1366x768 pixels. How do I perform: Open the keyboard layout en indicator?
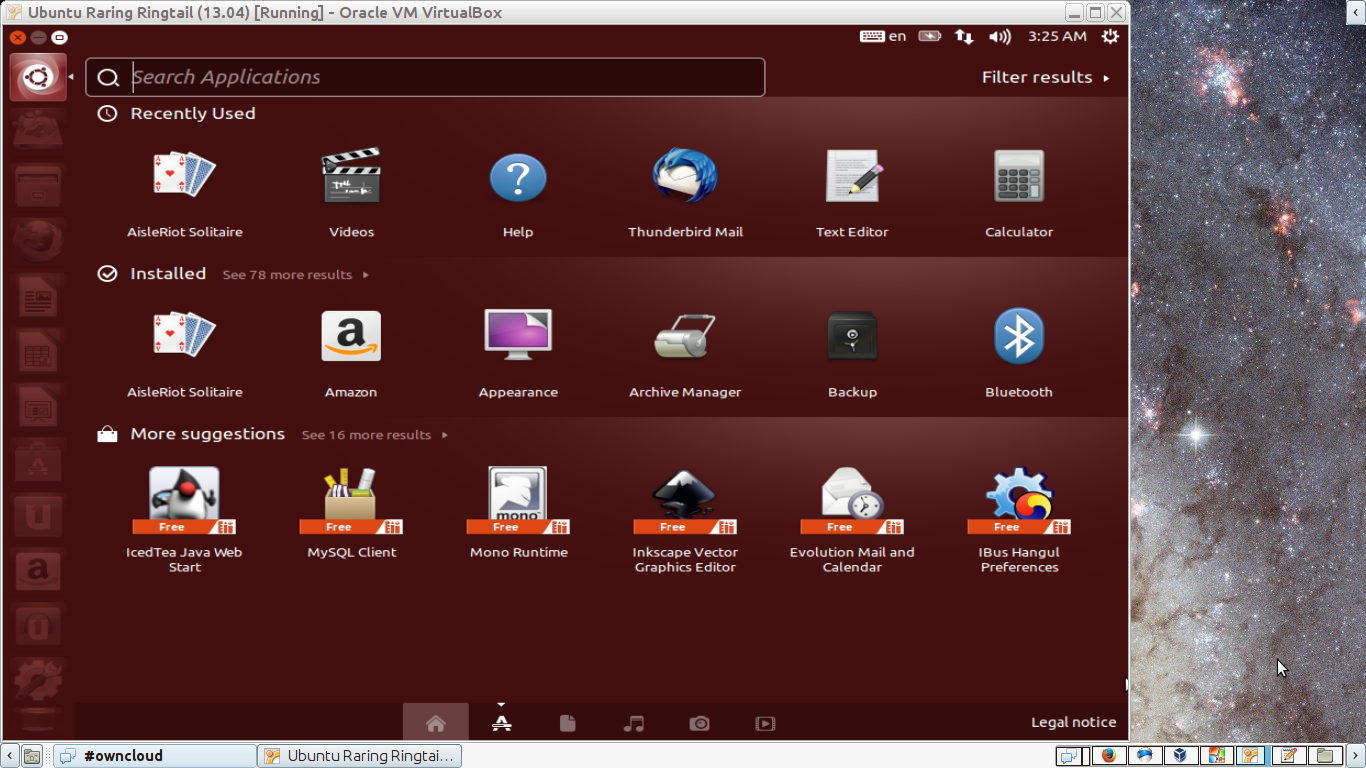point(883,36)
